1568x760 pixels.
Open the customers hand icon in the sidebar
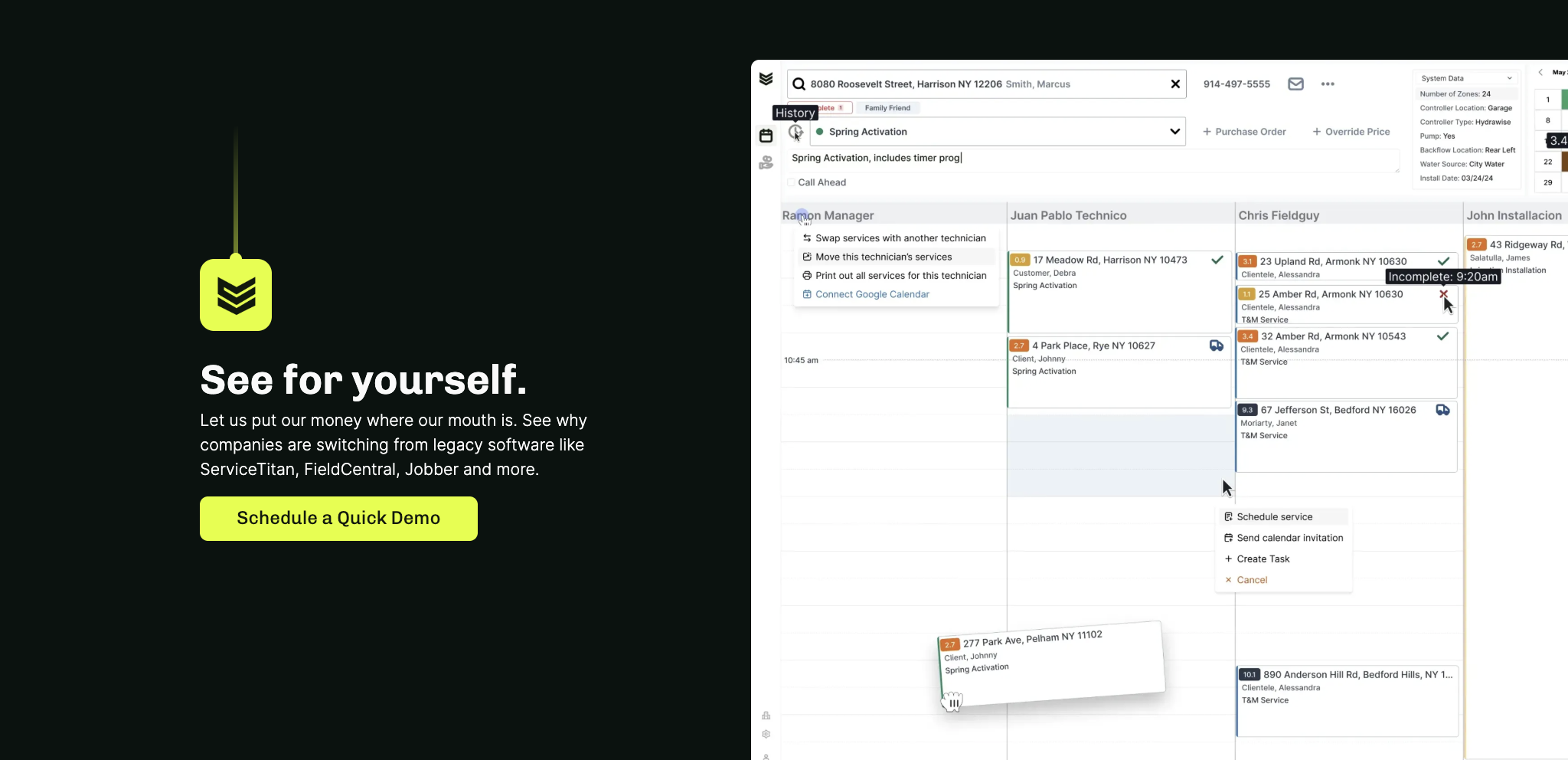pyautogui.click(x=766, y=162)
